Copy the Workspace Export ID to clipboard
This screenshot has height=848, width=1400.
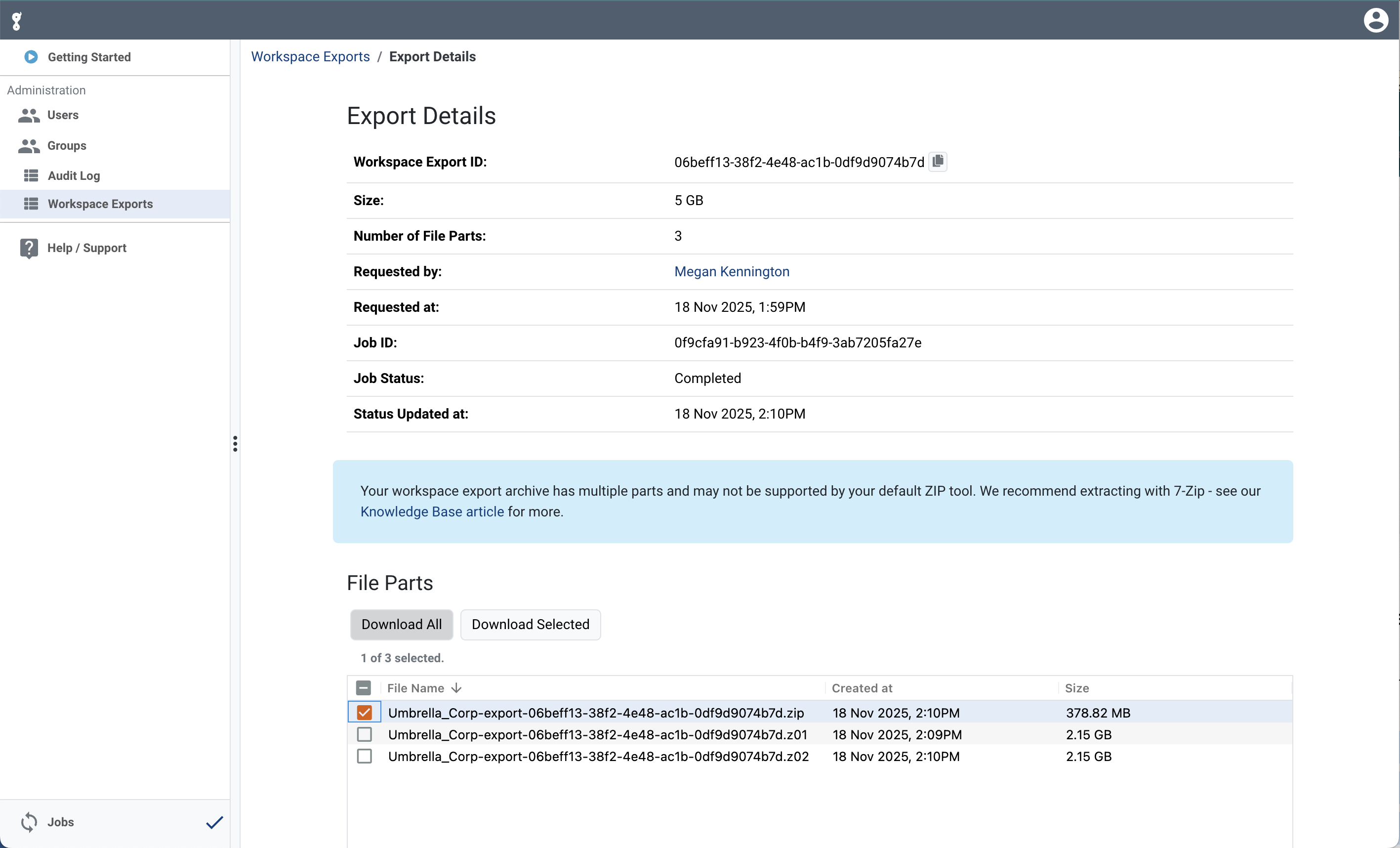[938, 162]
